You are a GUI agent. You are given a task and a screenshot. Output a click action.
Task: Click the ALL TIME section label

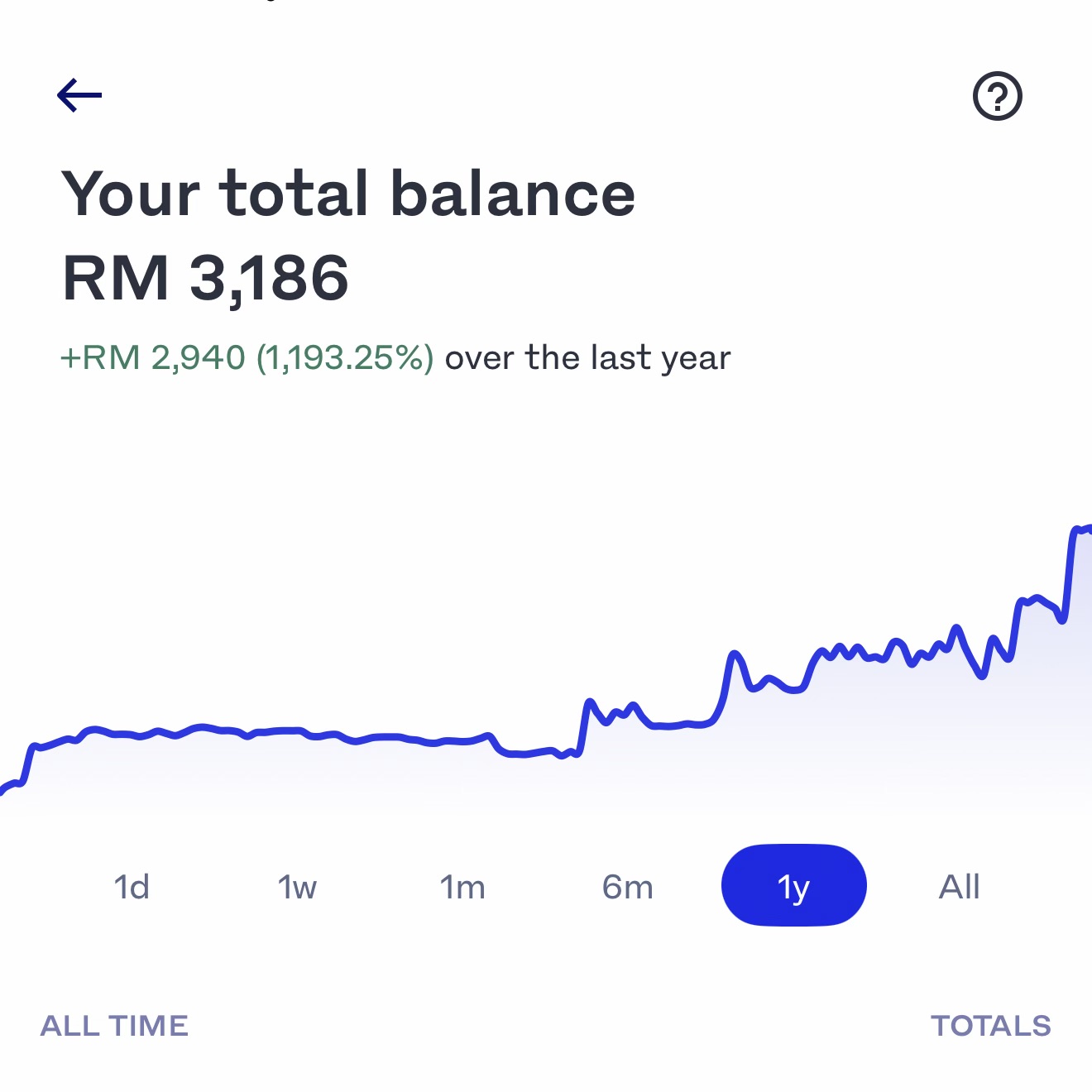click(x=114, y=1026)
